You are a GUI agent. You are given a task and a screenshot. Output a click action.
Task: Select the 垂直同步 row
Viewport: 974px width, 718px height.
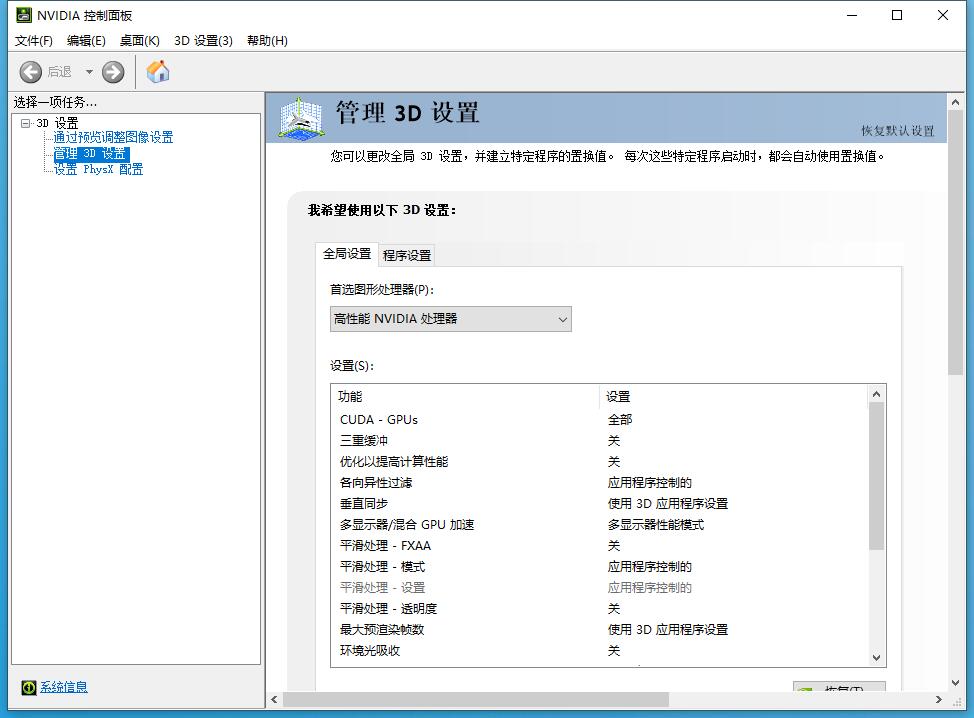tap(599, 504)
